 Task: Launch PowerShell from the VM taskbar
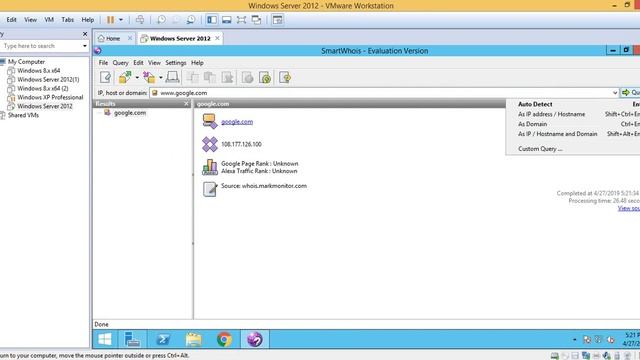[163, 339]
